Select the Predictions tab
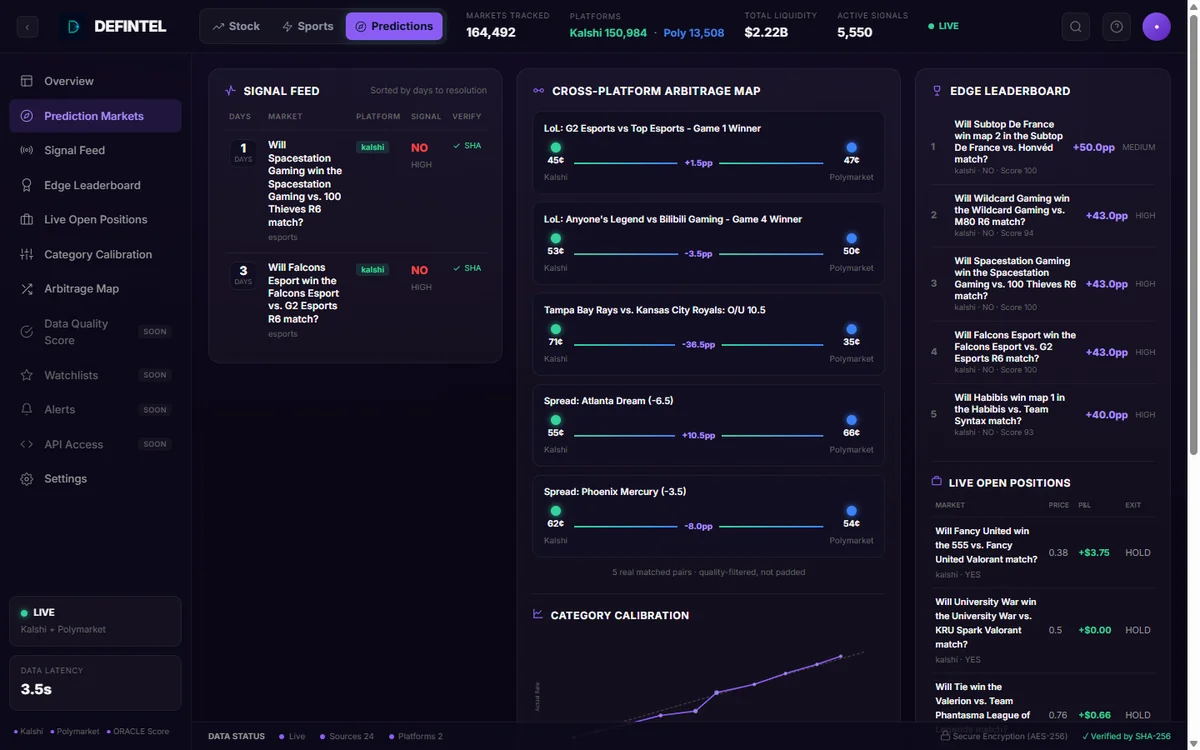The image size is (1200, 750). coord(394,26)
